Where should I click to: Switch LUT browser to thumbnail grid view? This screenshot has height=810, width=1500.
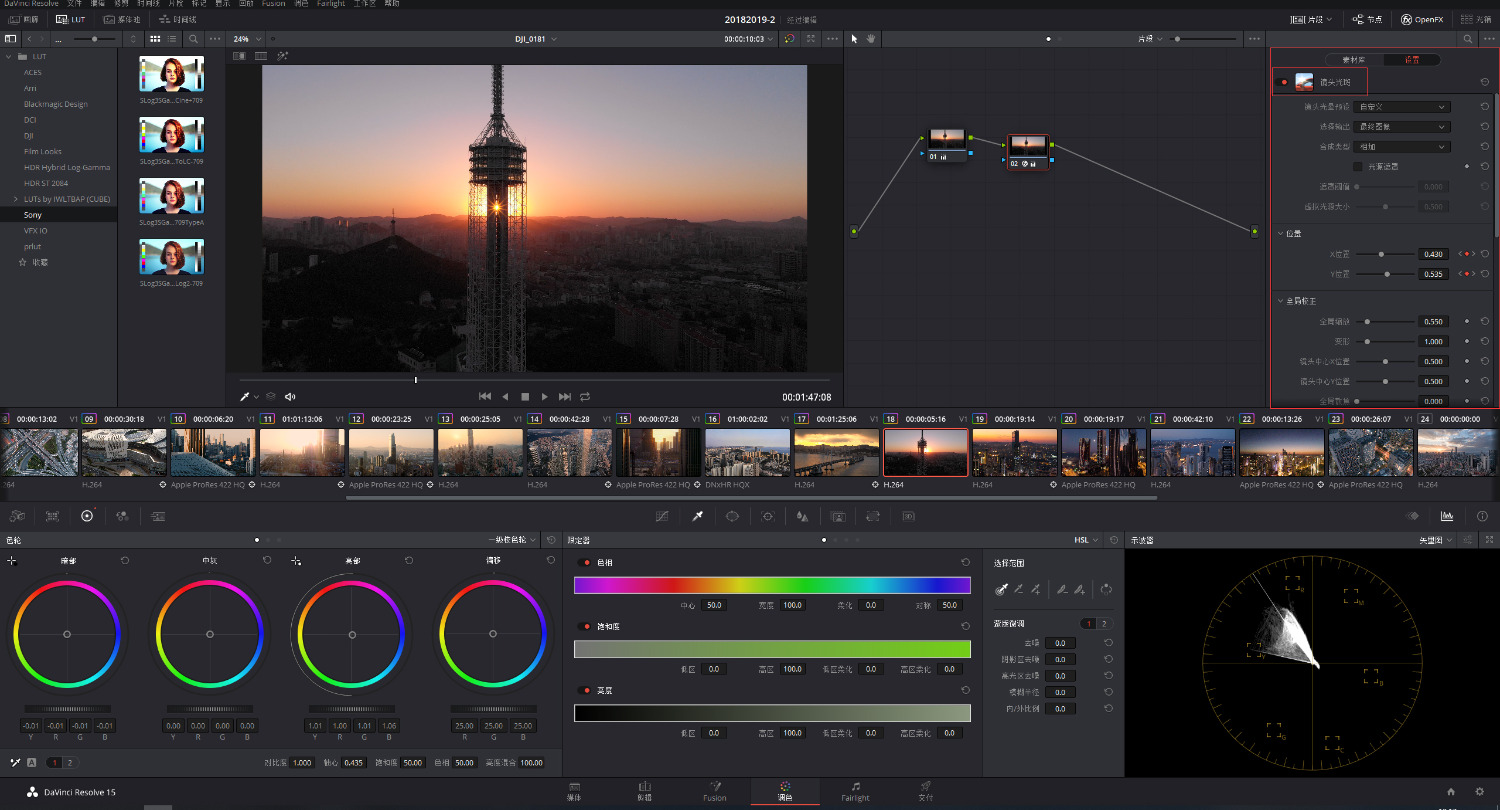click(x=155, y=38)
